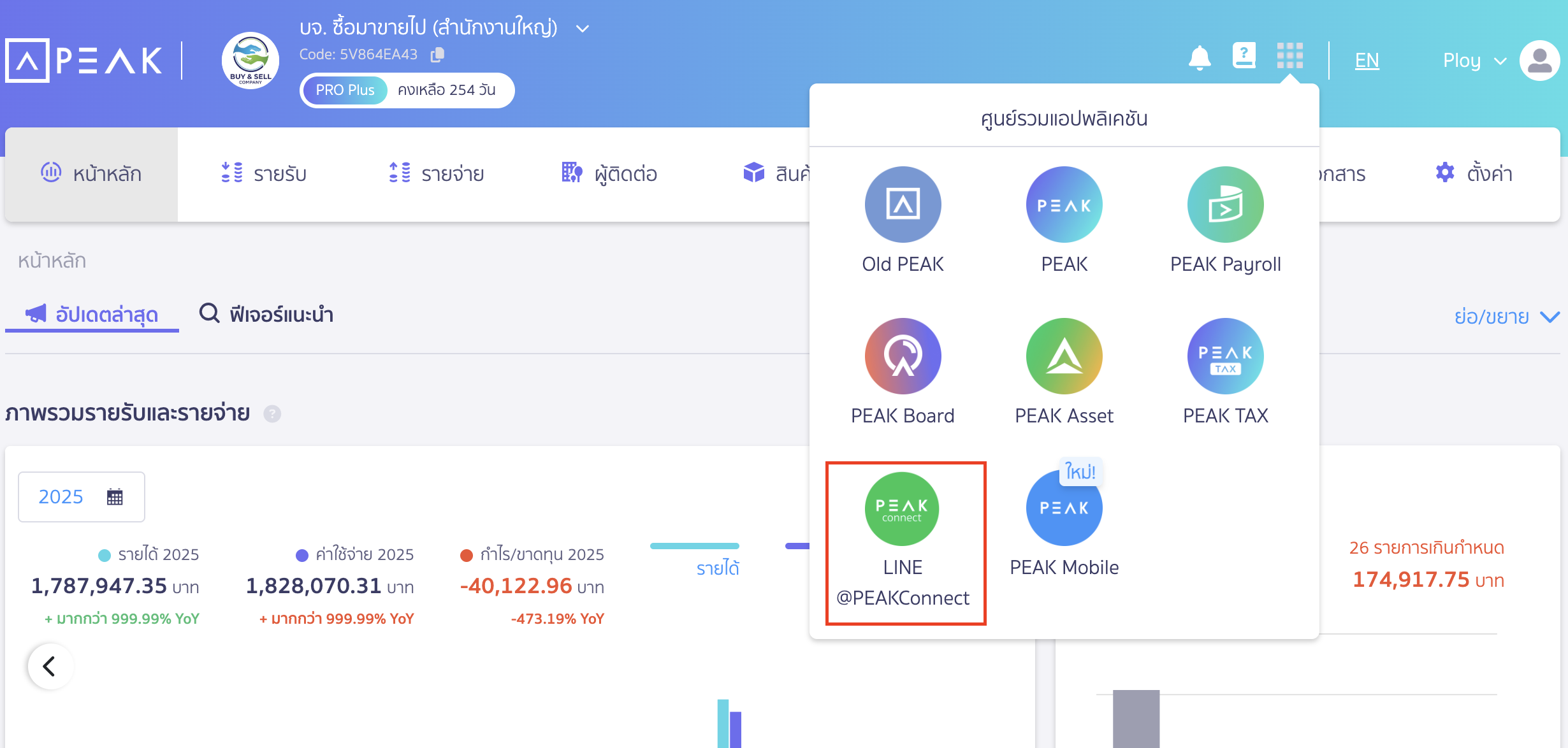The width and height of the screenshot is (1568, 748).
Task: Click the left arrow to go back
Action: click(49, 666)
